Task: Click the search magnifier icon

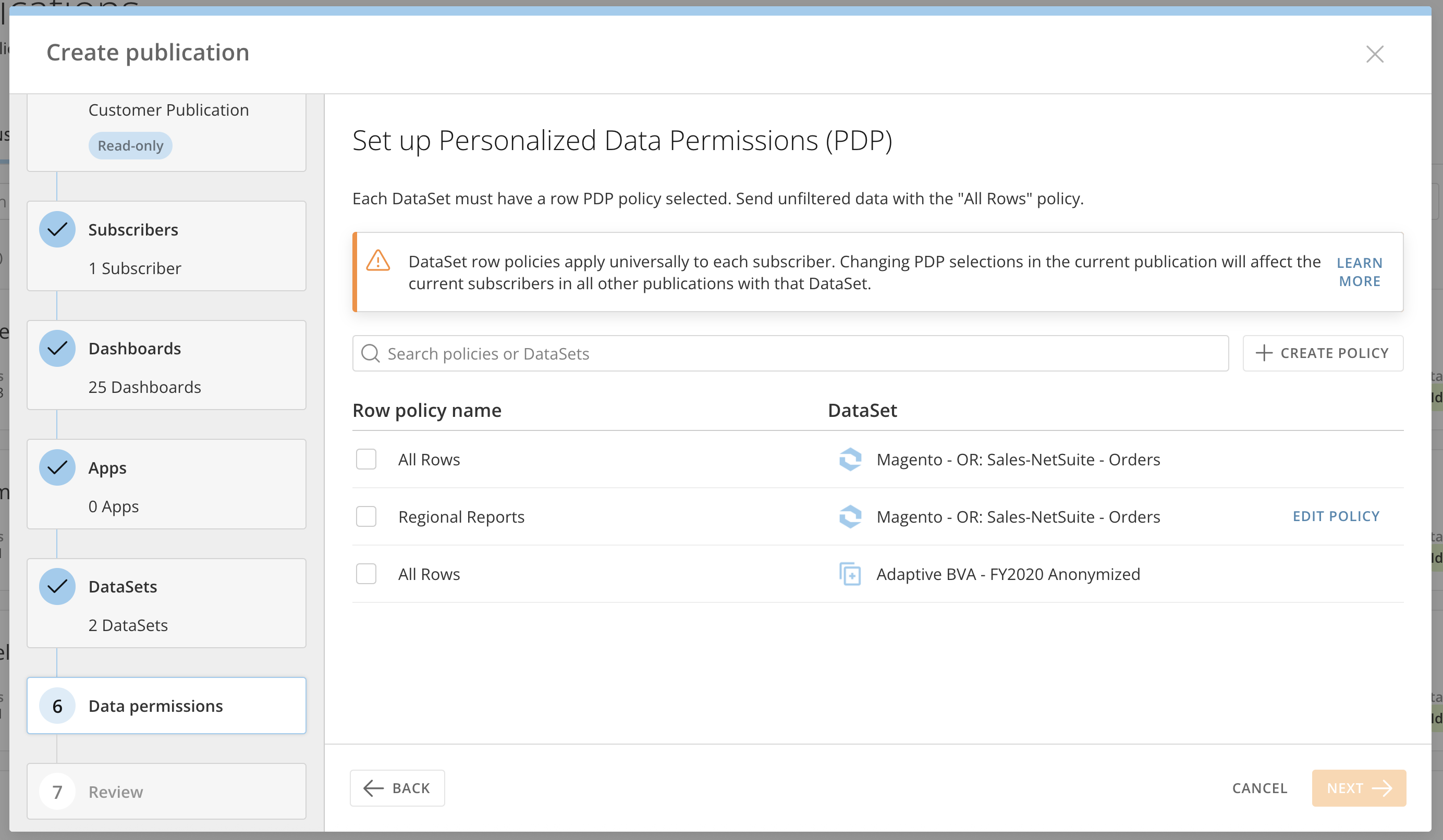Action: (371, 353)
